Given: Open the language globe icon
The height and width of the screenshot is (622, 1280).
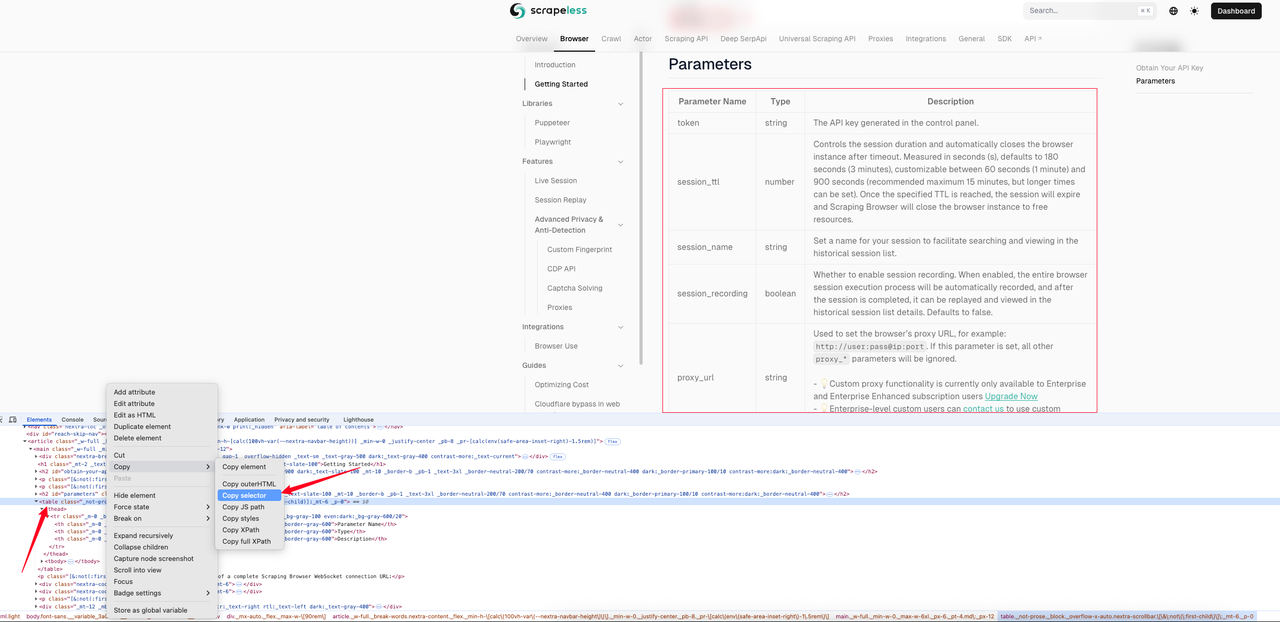Looking at the screenshot, I should [x=1173, y=11].
